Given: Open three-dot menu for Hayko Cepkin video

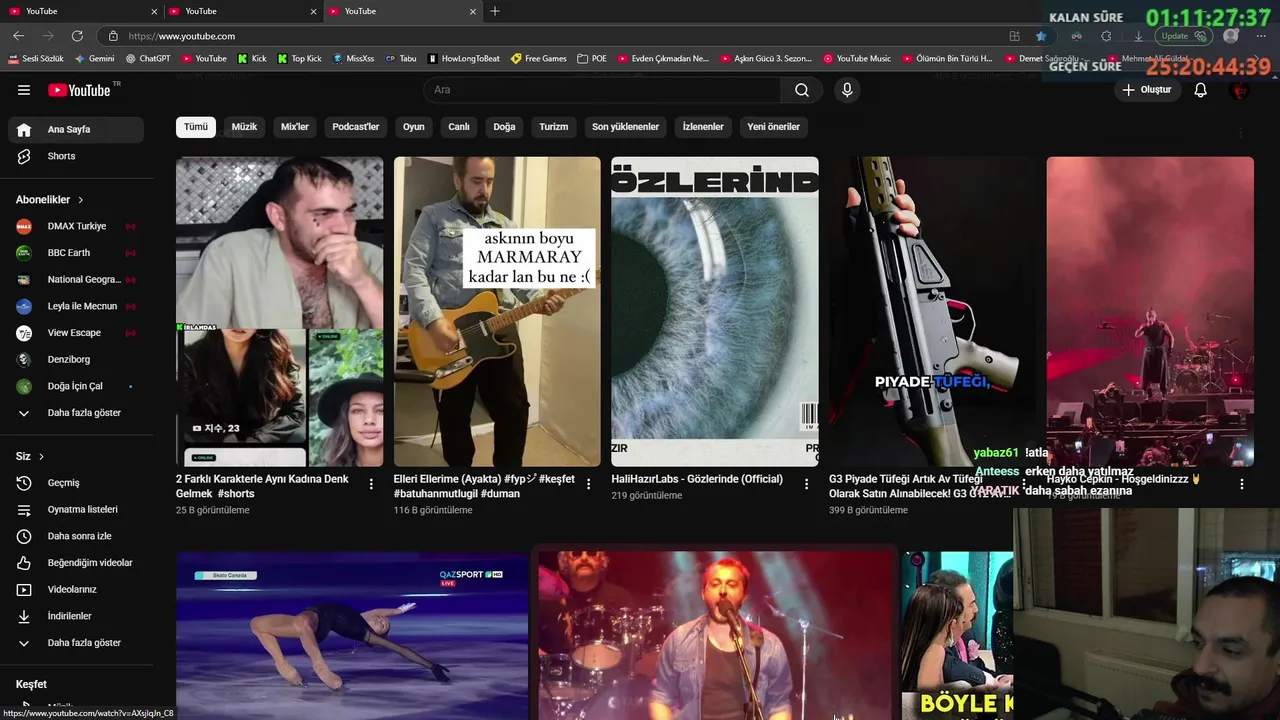Looking at the screenshot, I should point(1242,484).
